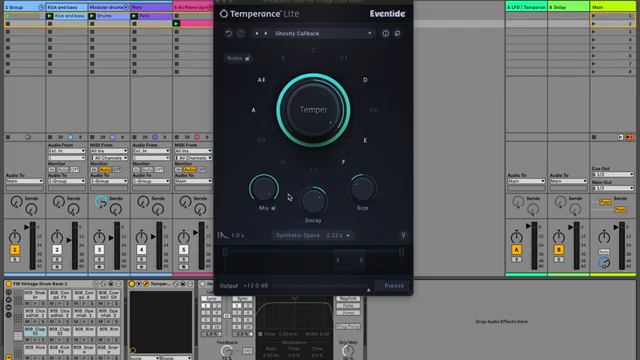640x360 pixels.
Task: Launch scene 1 in Main track
Action: (594, 16)
